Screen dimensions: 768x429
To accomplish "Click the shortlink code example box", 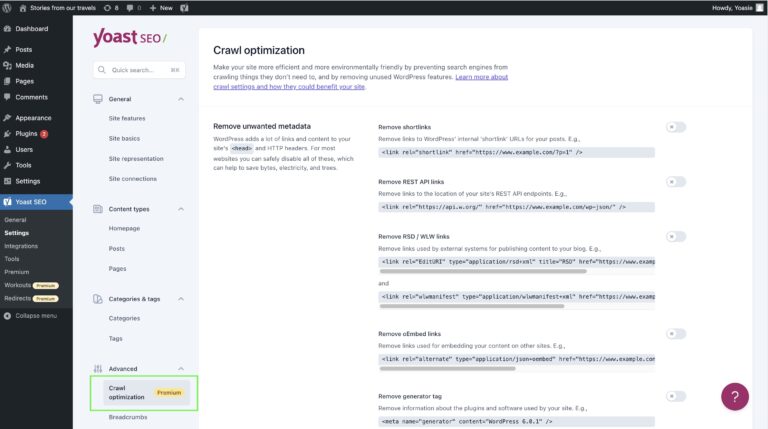I will point(516,153).
